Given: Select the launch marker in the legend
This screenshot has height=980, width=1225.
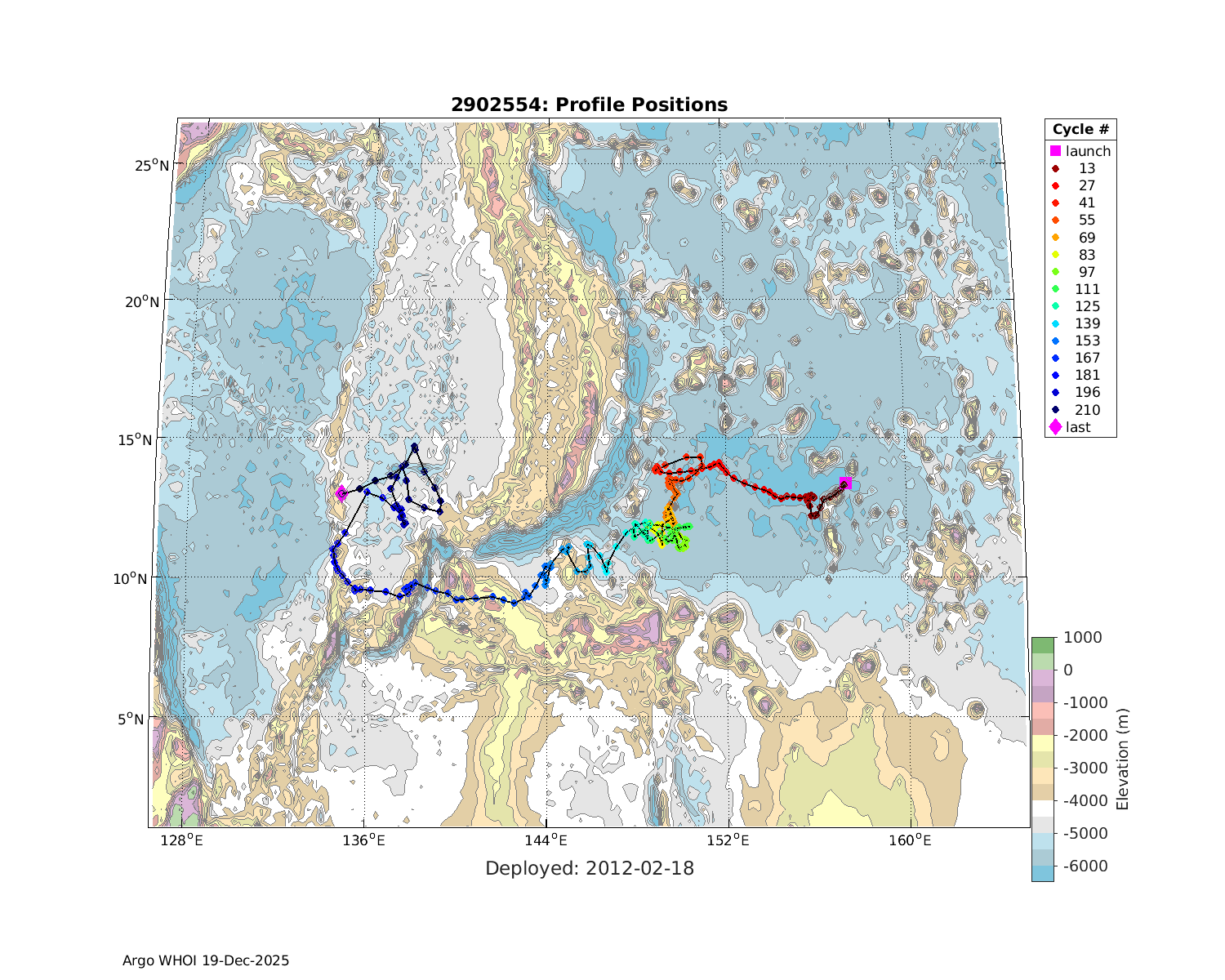Looking at the screenshot, I should [1055, 151].
